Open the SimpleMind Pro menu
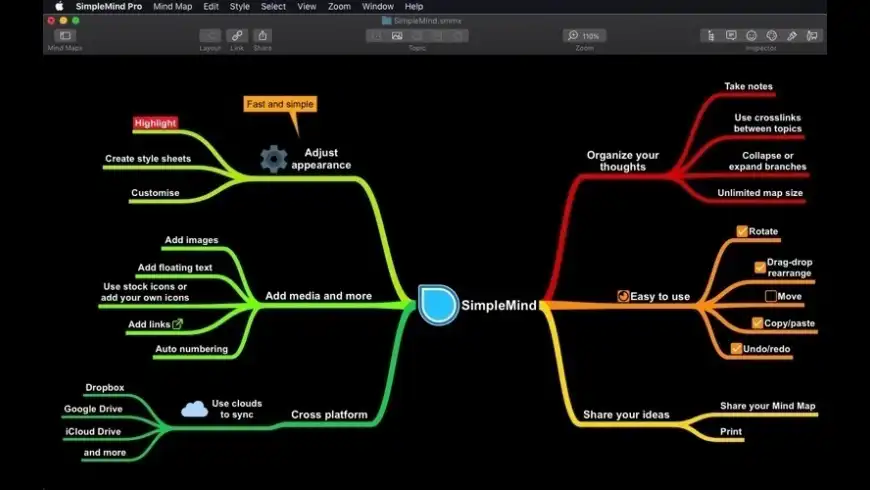The image size is (870, 490). coord(109,7)
